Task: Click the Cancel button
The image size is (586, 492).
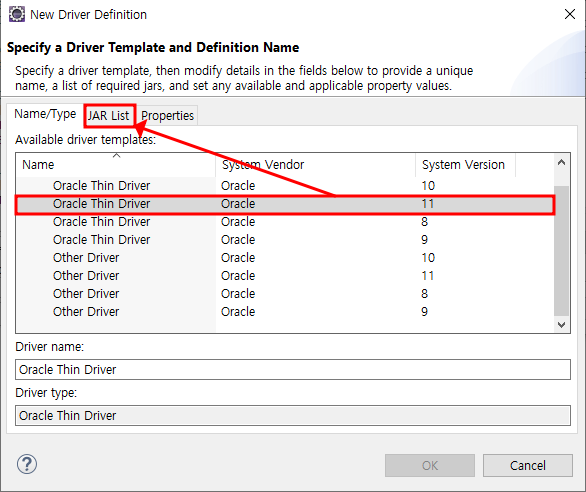Action: [x=528, y=465]
